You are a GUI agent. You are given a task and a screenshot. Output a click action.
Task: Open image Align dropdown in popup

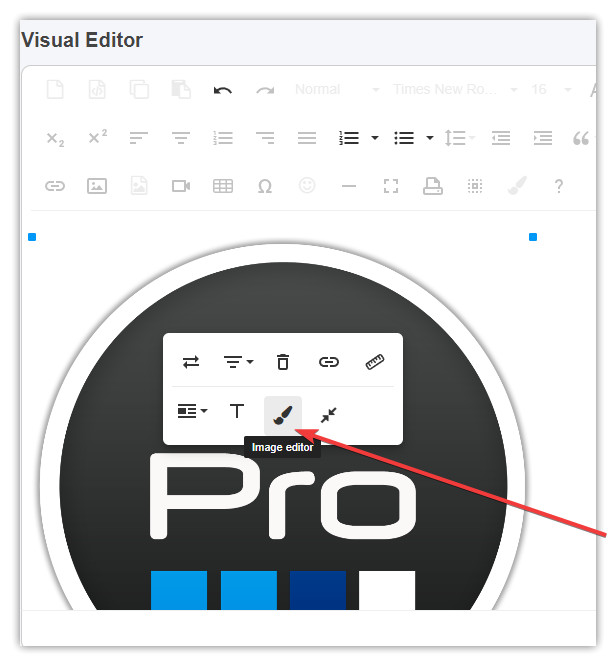click(238, 362)
